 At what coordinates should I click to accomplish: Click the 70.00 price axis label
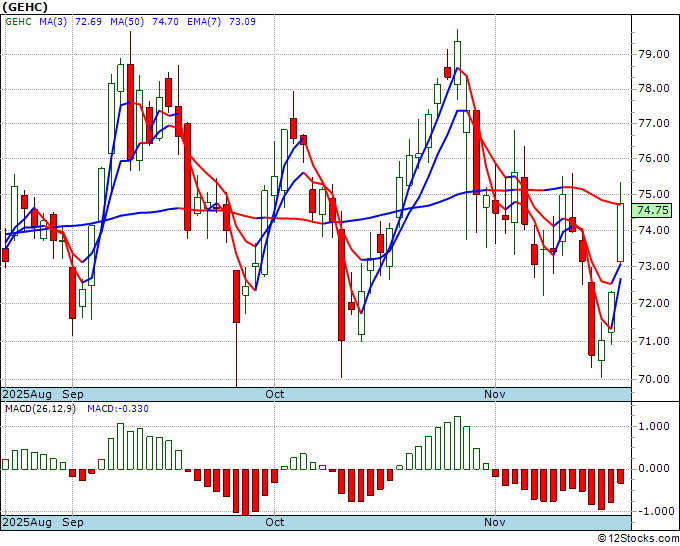point(654,379)
